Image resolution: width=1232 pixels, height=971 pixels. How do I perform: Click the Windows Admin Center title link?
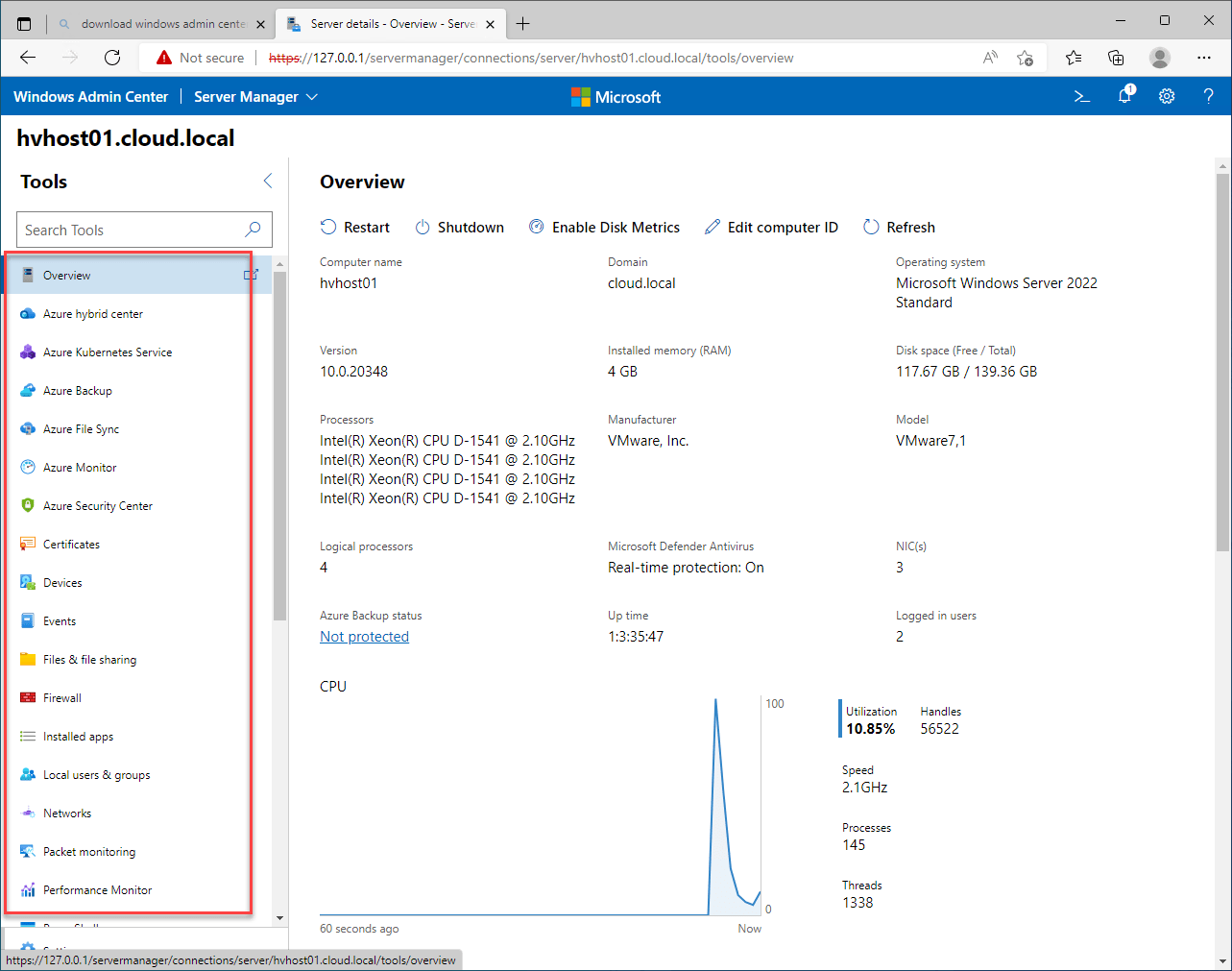pos(90,97)
